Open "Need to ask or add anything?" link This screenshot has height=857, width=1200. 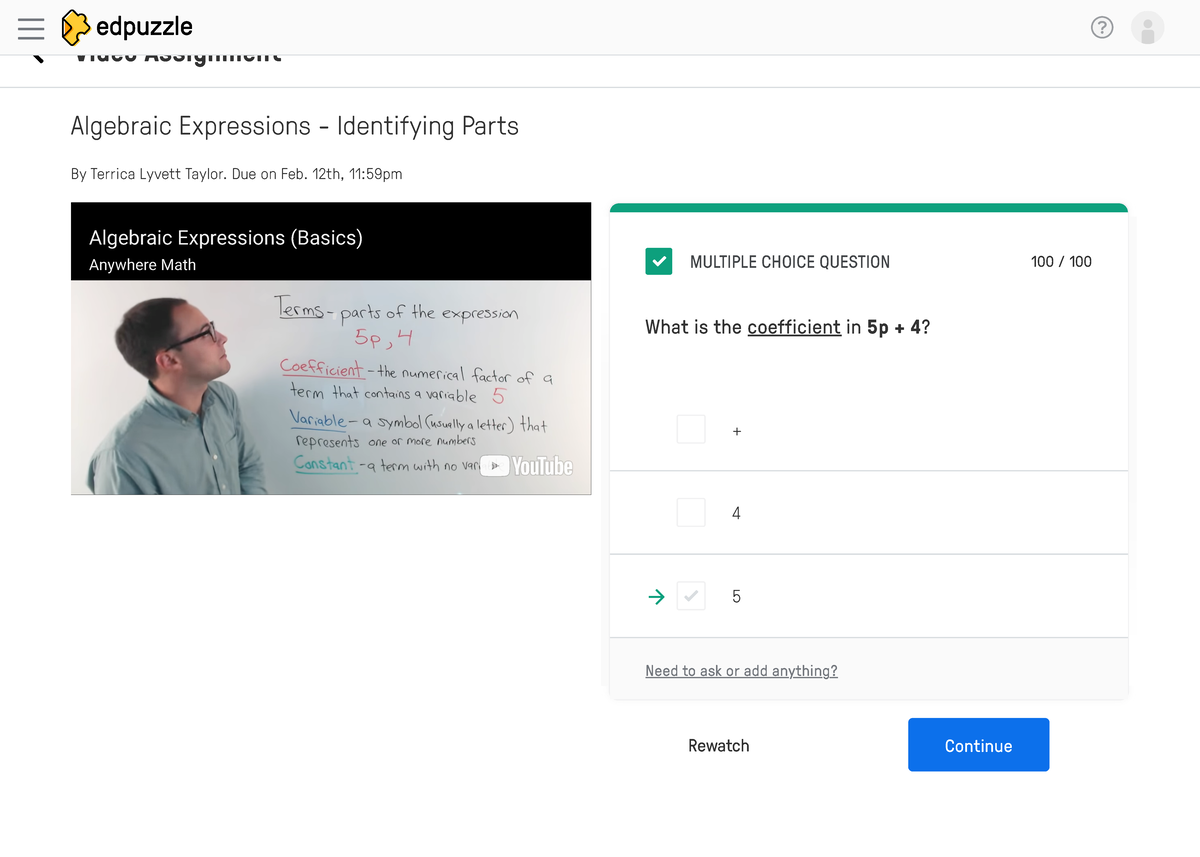coord(742,671)
